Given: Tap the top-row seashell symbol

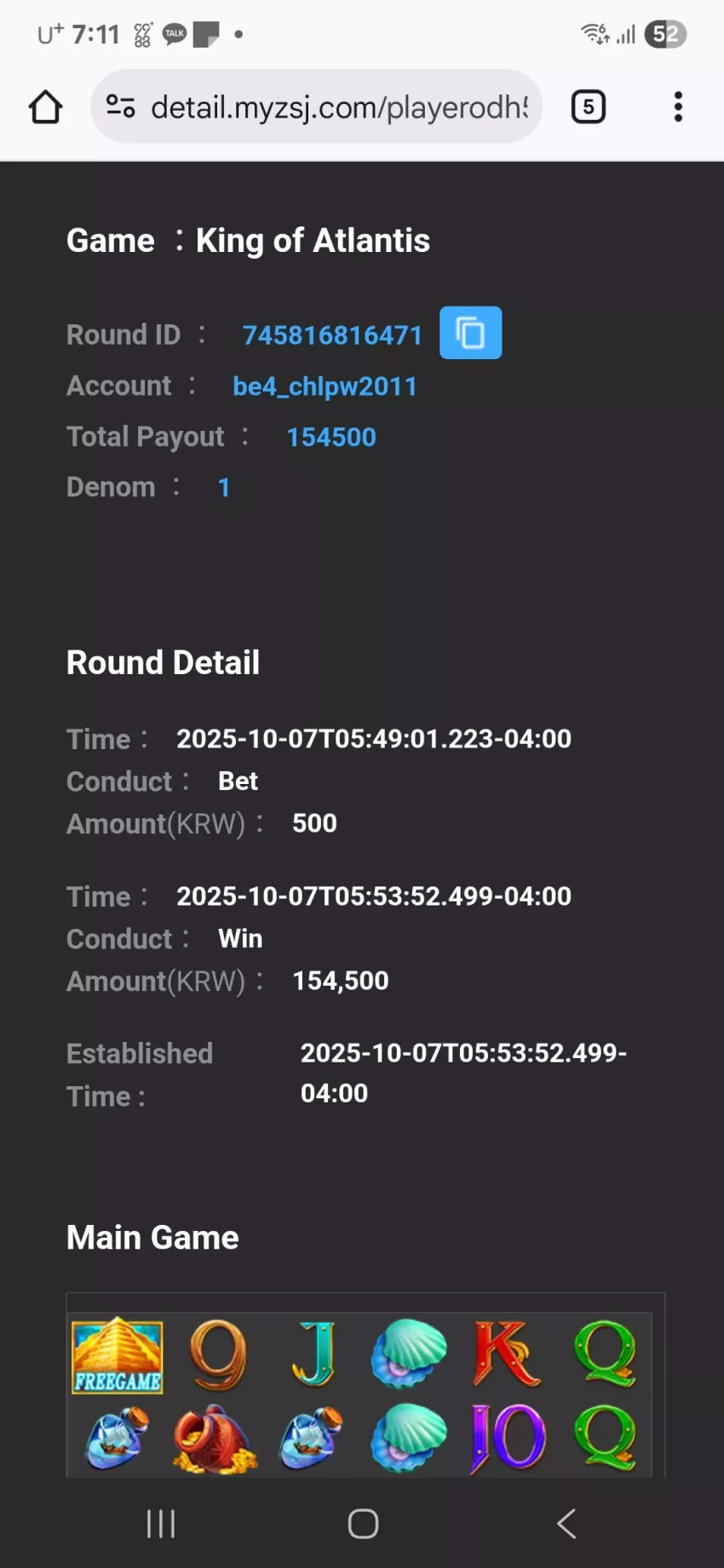Looking at the screenshot, I should (x=409, y=1353).
